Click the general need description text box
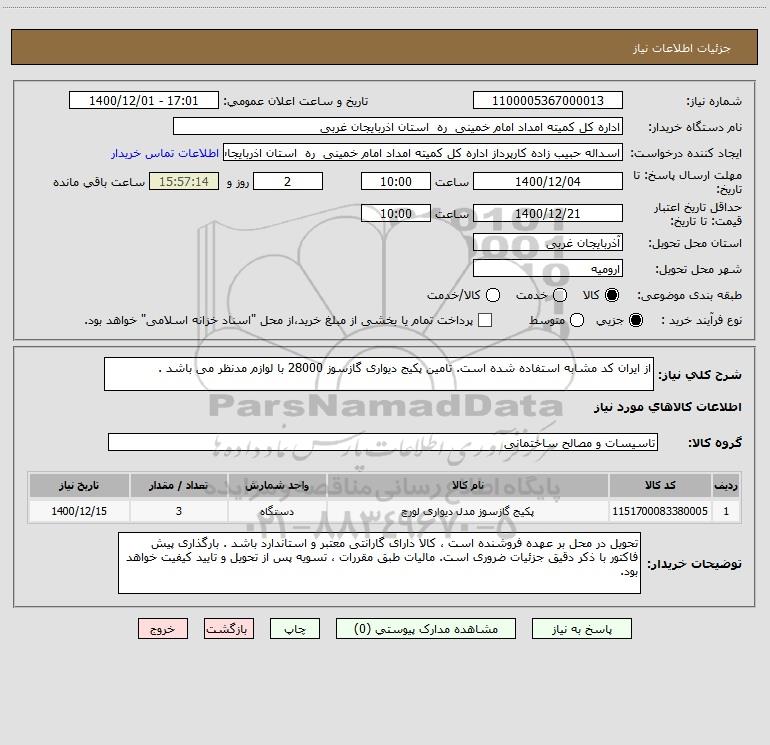 tap(379, 374)
